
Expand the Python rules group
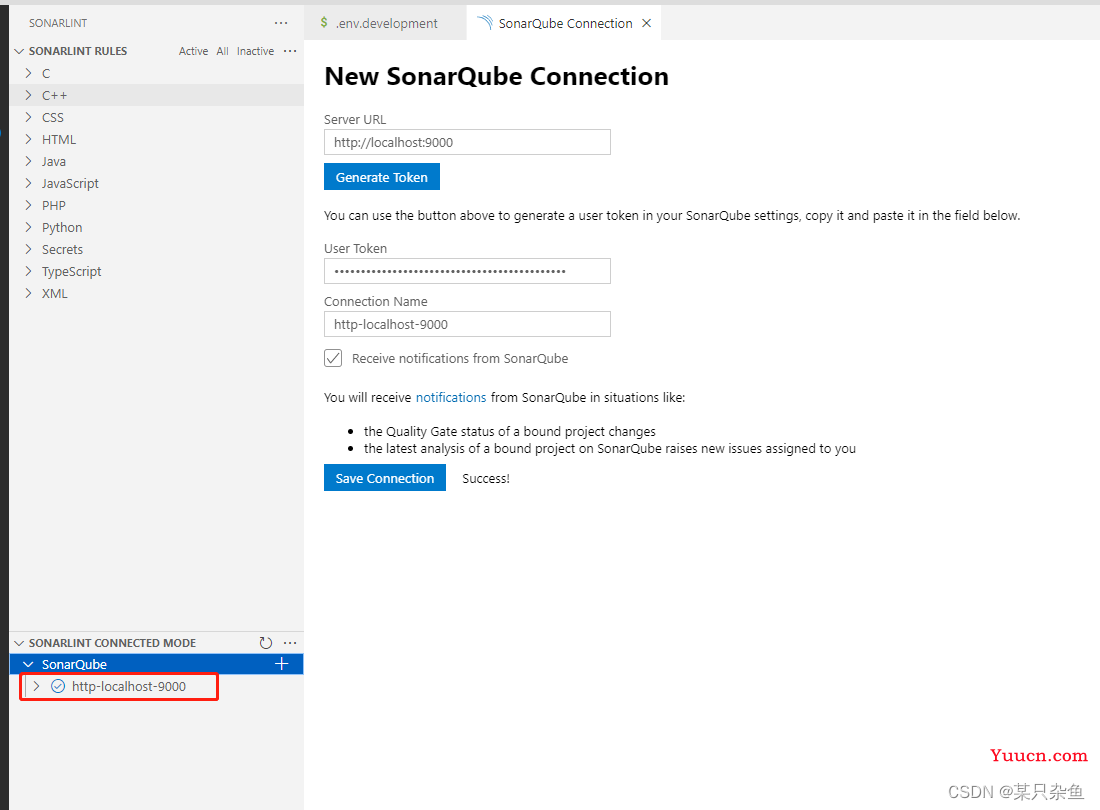pos(28,227)
